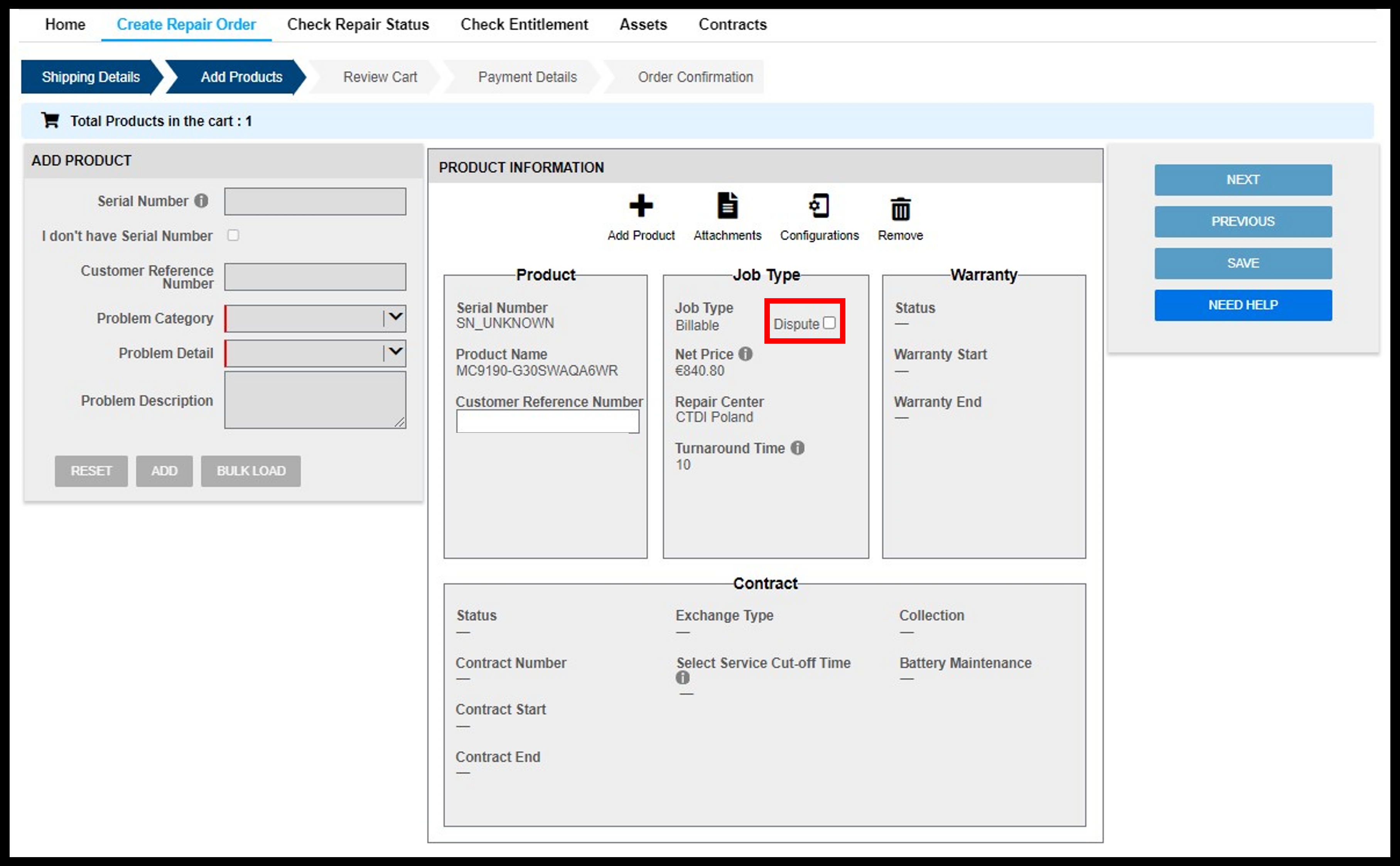Click the Contract Number label
Image resolution: width=1400 pixels, height=866 pixels.
pos(511,663)
